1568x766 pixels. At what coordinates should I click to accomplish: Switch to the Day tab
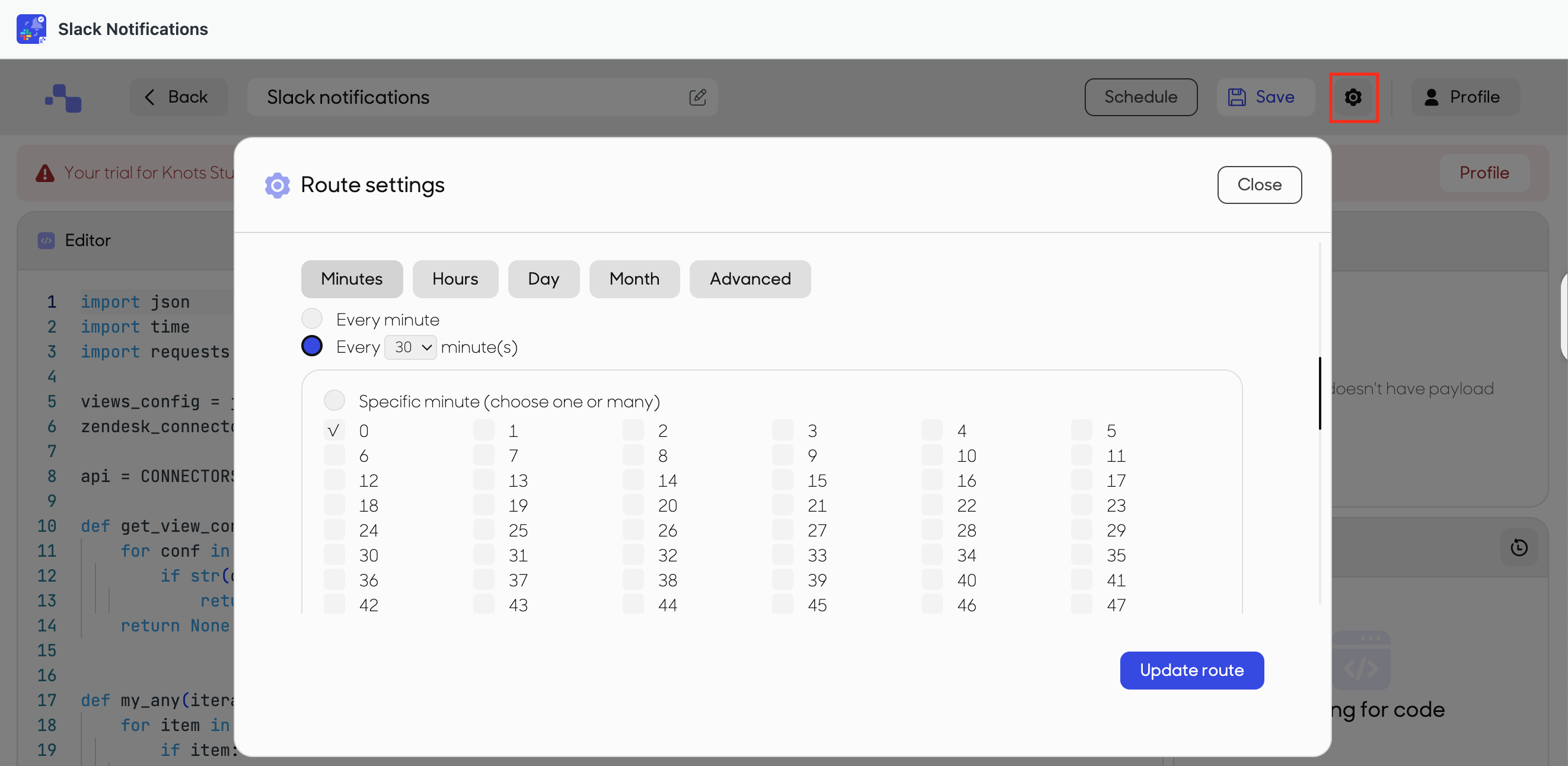[x=544, y=279]
